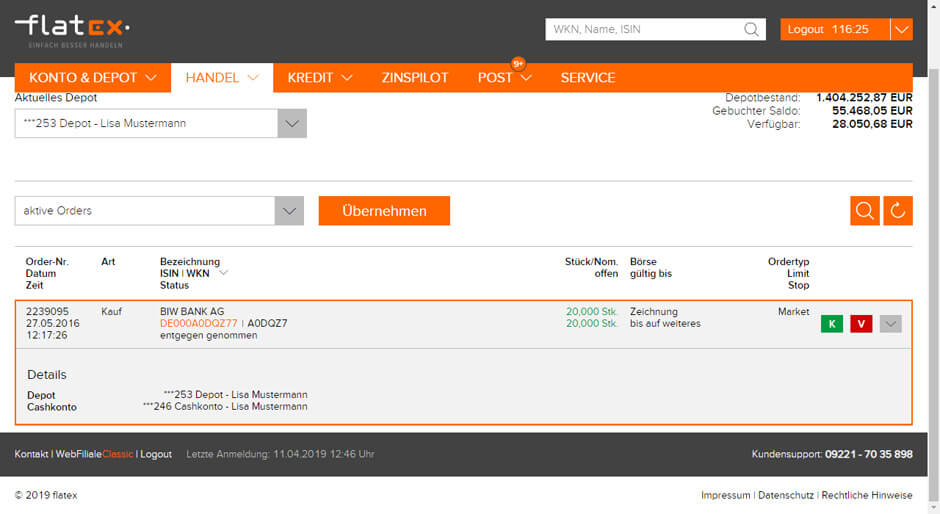Click the red V sell button
The width and height of the screenshot is (940, 514).
(x=861, y=324)
